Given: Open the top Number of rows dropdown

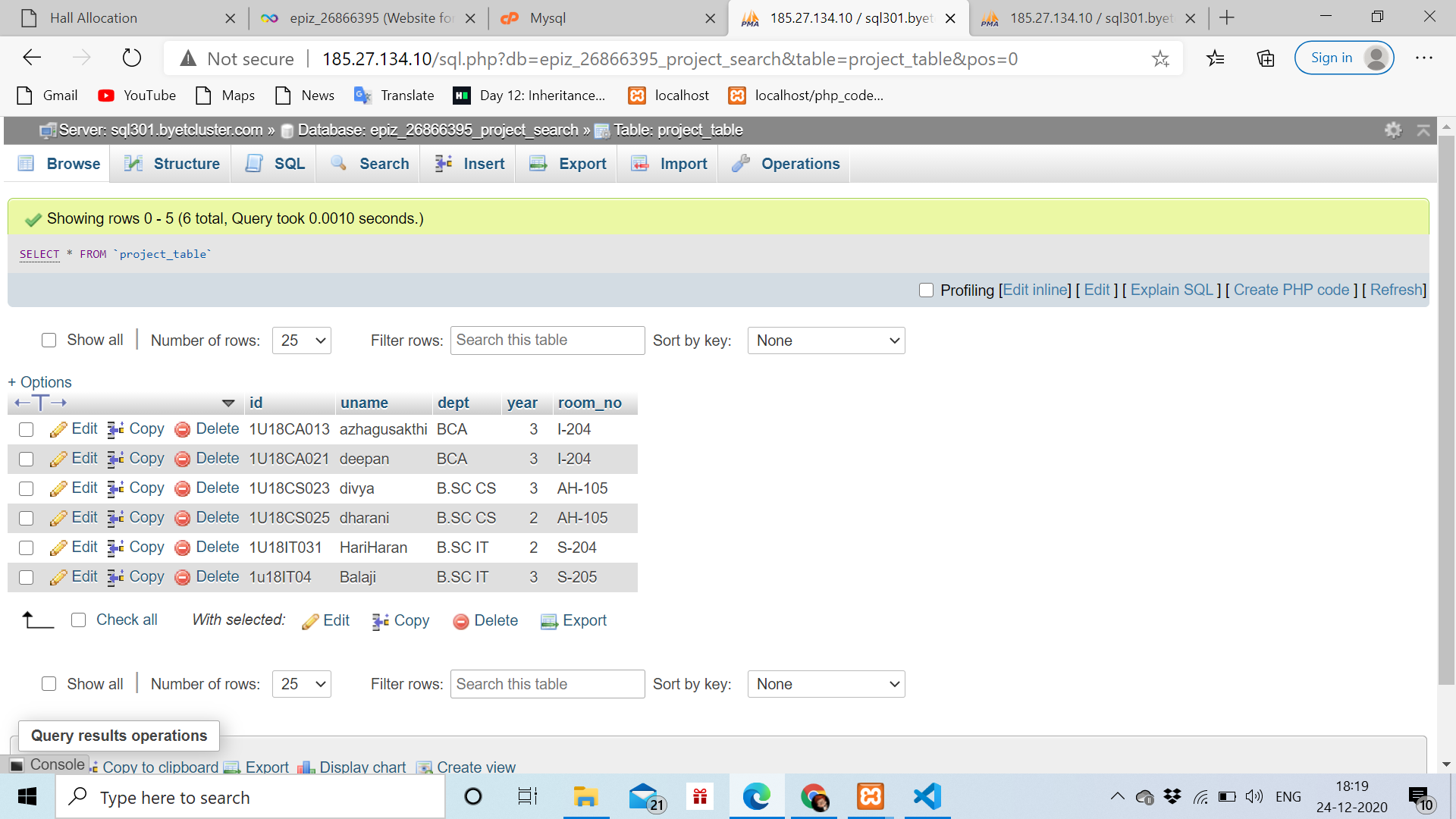Looking at the screenshot, I should point(301,340).
